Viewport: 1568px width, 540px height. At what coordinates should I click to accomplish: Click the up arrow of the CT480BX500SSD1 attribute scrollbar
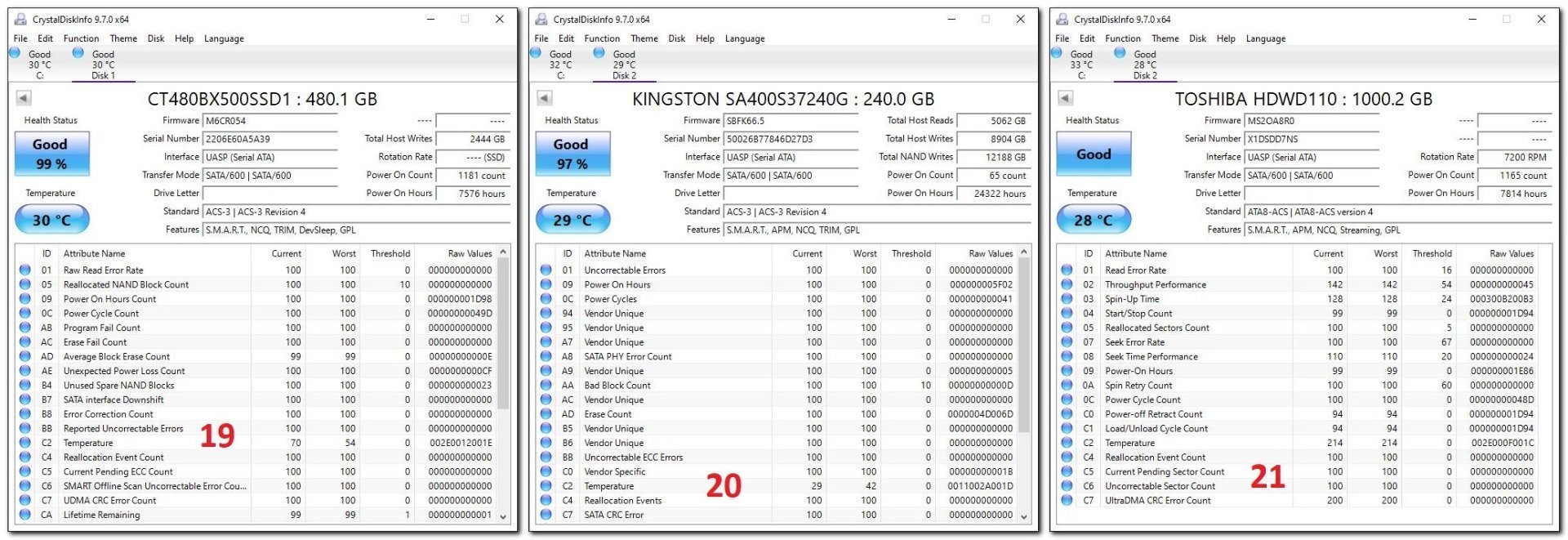tap(503, 252)
